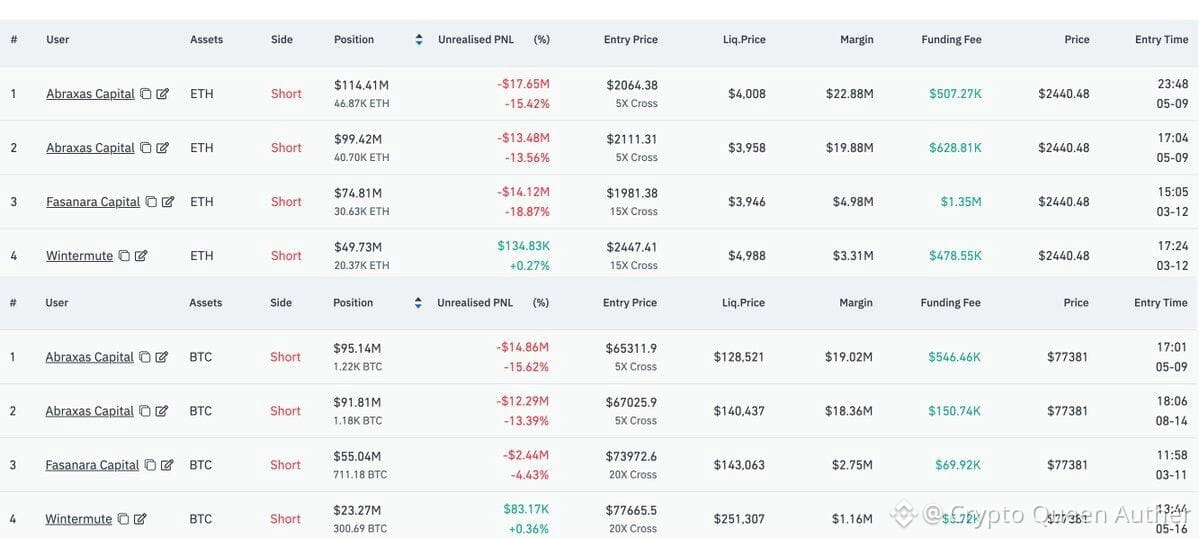Copy address icon for ETH row 1 Abraxas Capital
1199x539 pixels.
coord(146,94)
